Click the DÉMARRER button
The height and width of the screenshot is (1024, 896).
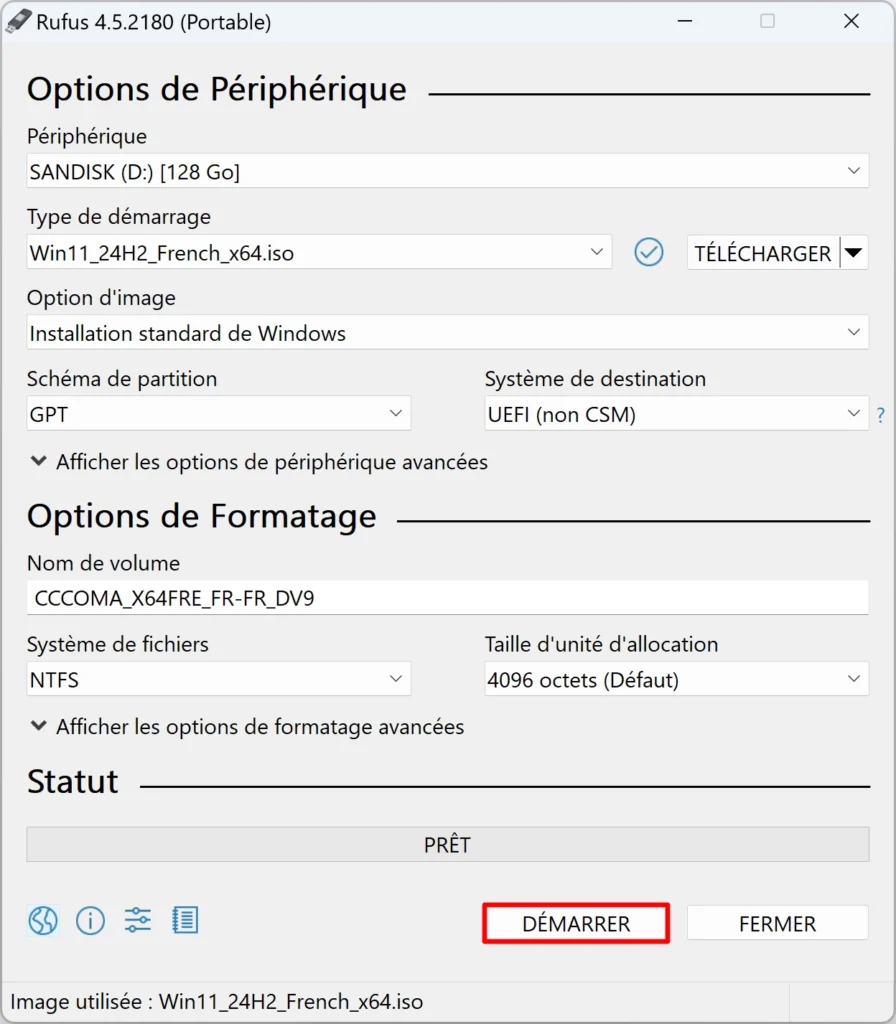click(576, 923)
